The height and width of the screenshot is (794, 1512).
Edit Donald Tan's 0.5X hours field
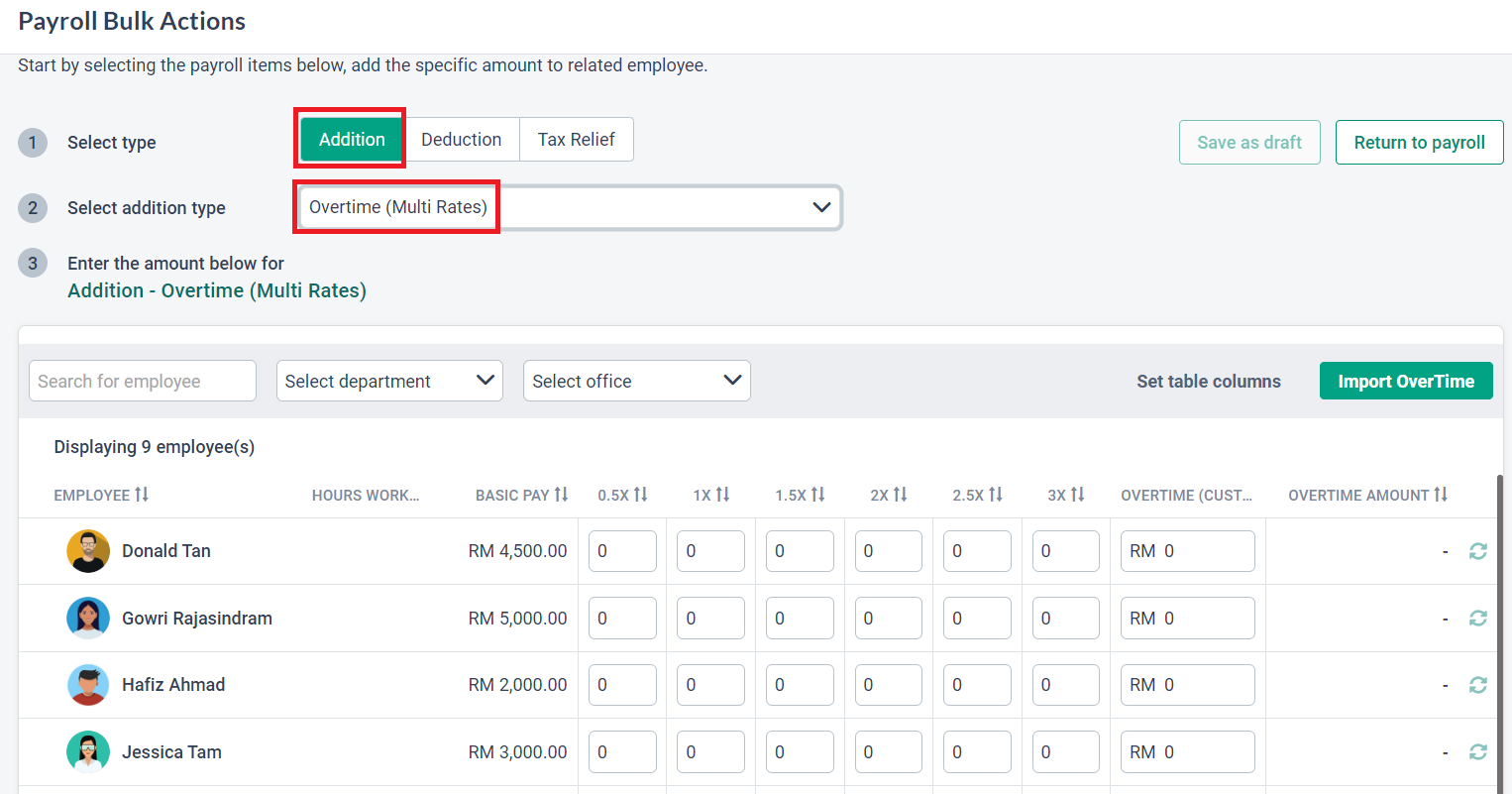point(622,551)
